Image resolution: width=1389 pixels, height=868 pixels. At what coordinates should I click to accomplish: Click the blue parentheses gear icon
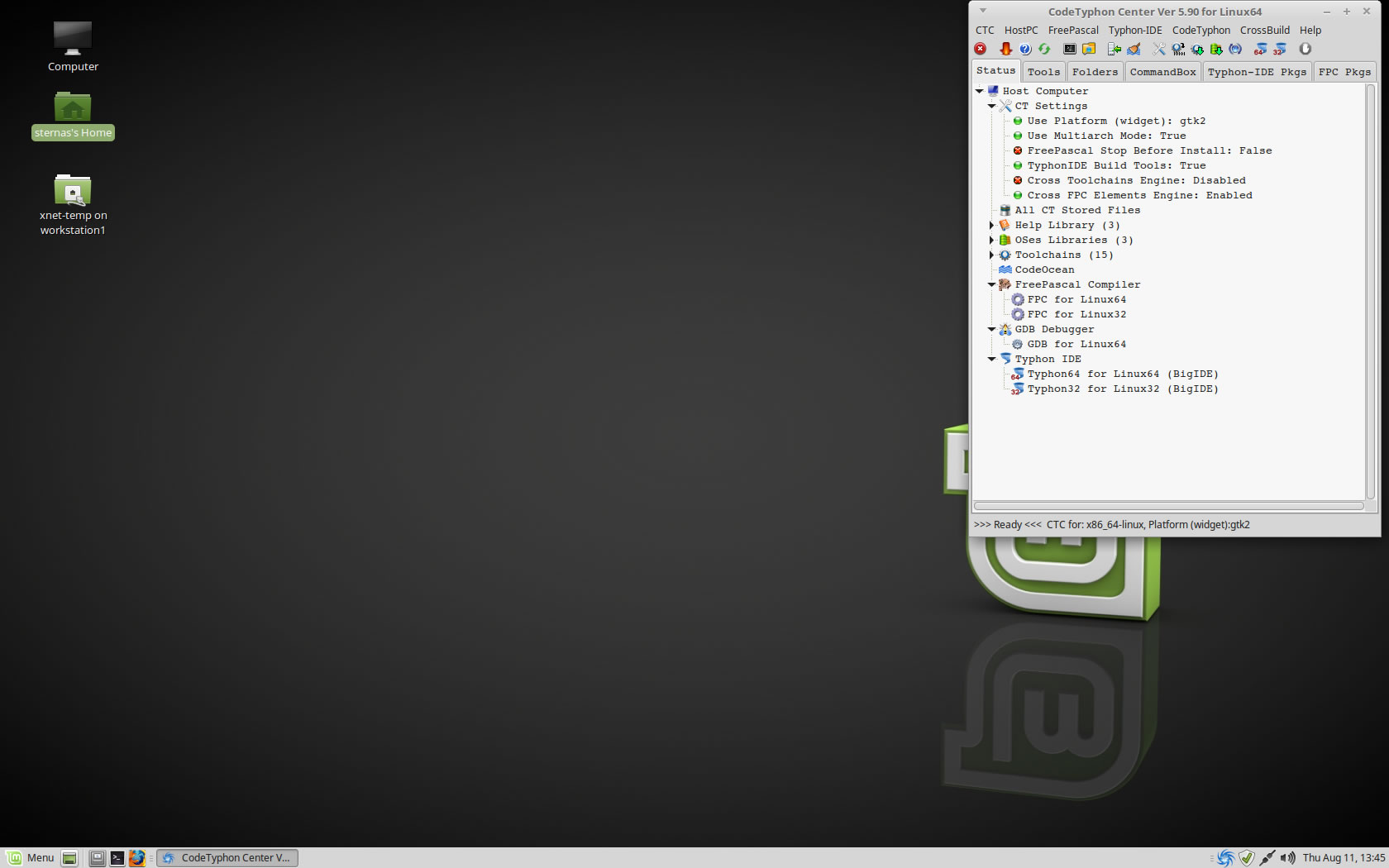tap(1235, 49)
